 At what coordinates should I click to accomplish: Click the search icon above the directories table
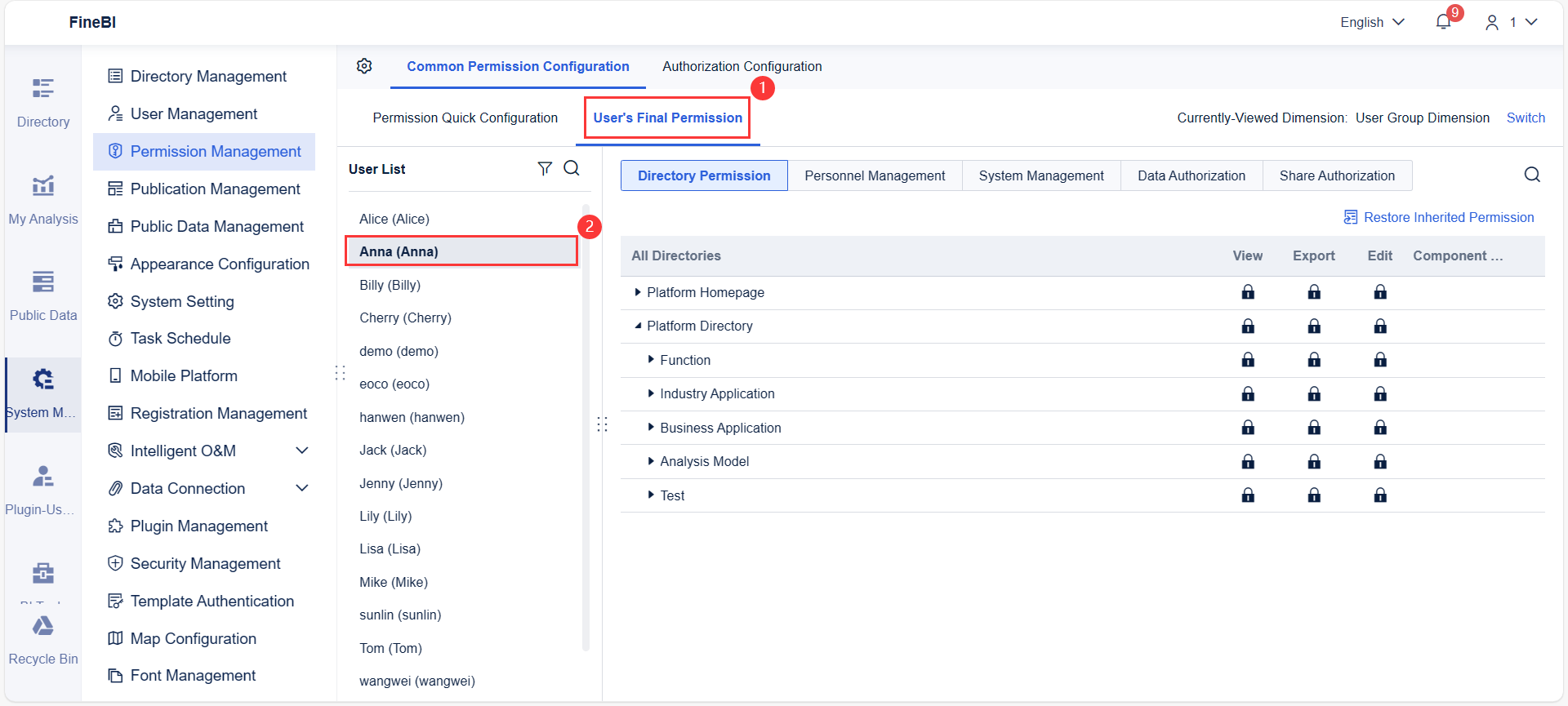click(1532, 175)
